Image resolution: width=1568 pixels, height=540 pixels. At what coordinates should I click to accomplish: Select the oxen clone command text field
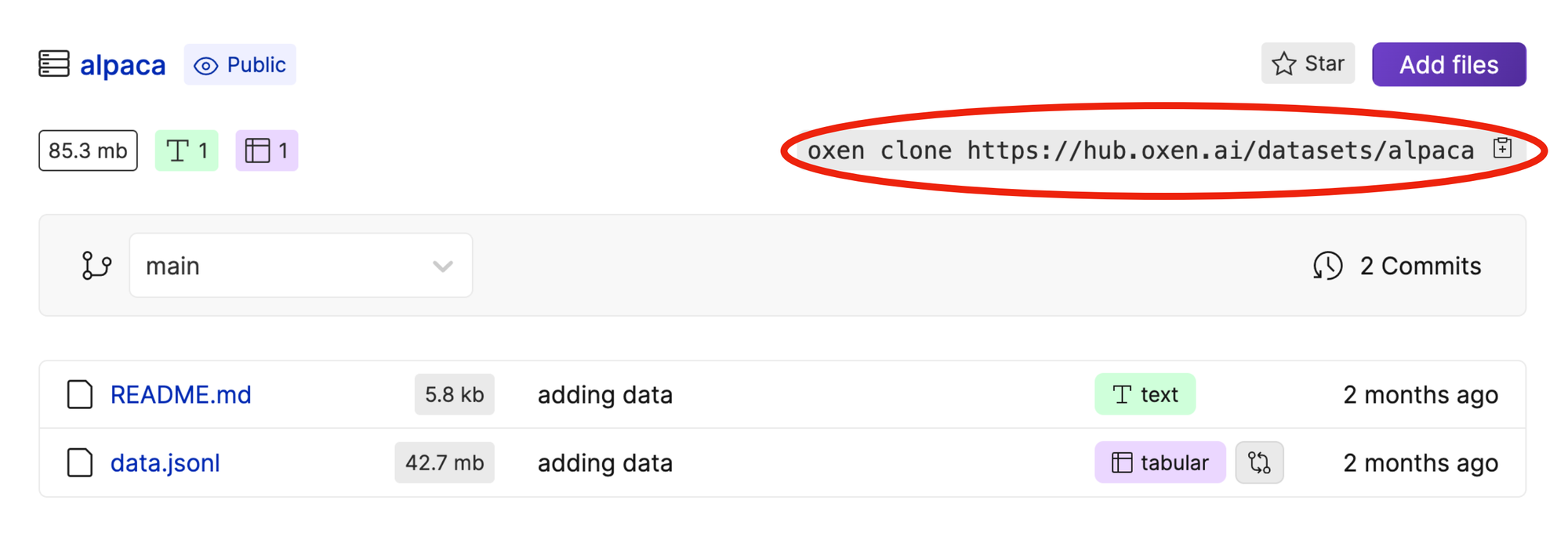(x=1141, y=150)
